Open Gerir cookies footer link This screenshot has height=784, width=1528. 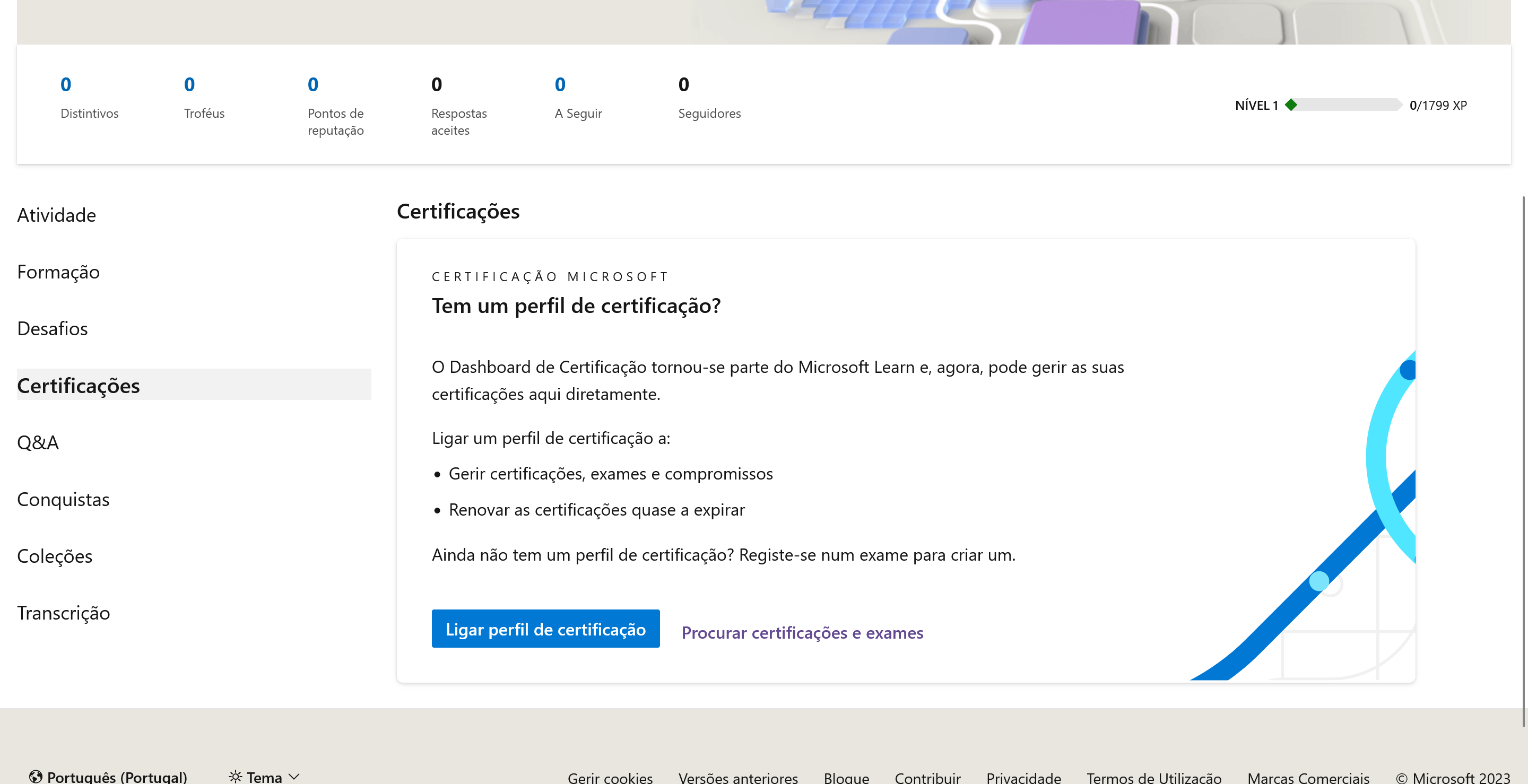[x=610, y=778]
